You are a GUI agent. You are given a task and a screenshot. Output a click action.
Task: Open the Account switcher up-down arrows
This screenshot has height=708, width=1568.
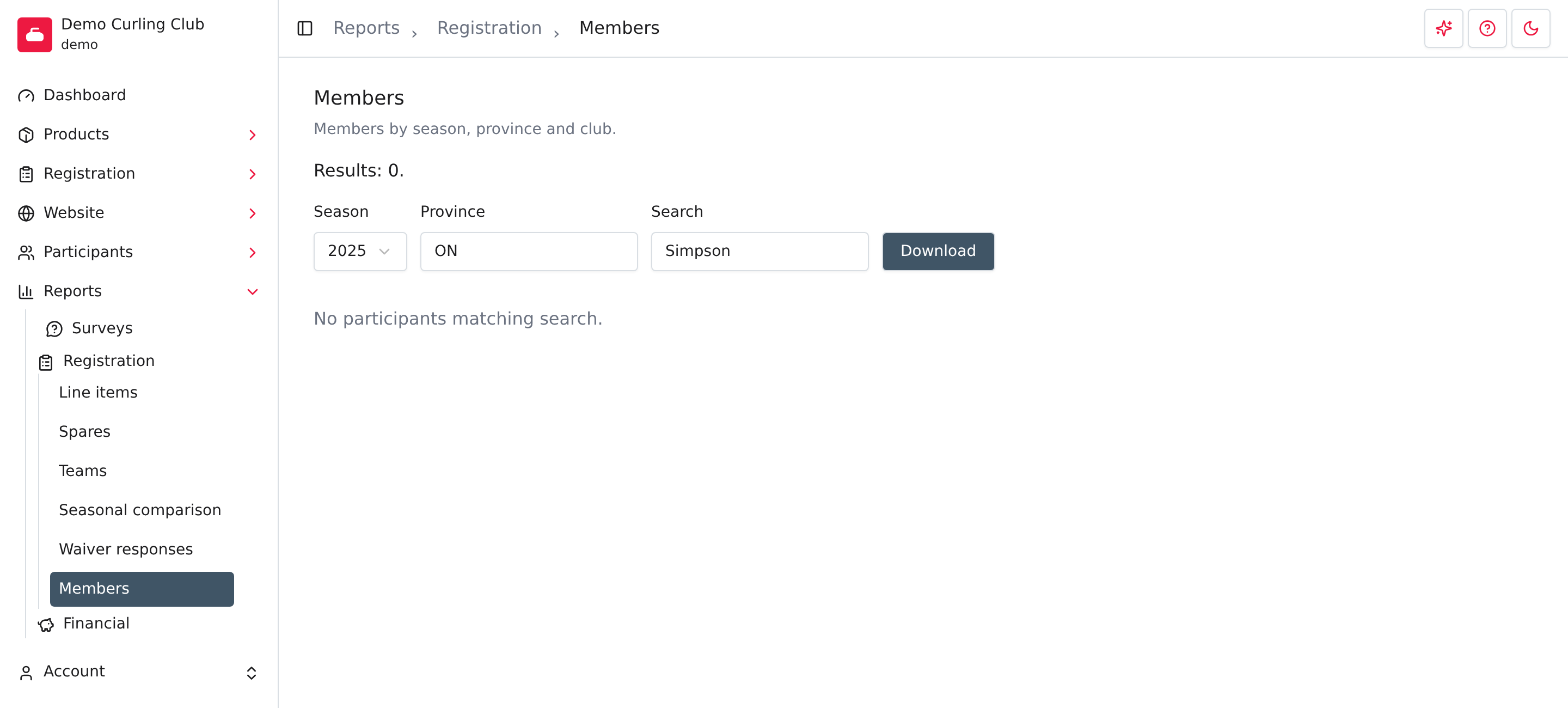(252, 673)
